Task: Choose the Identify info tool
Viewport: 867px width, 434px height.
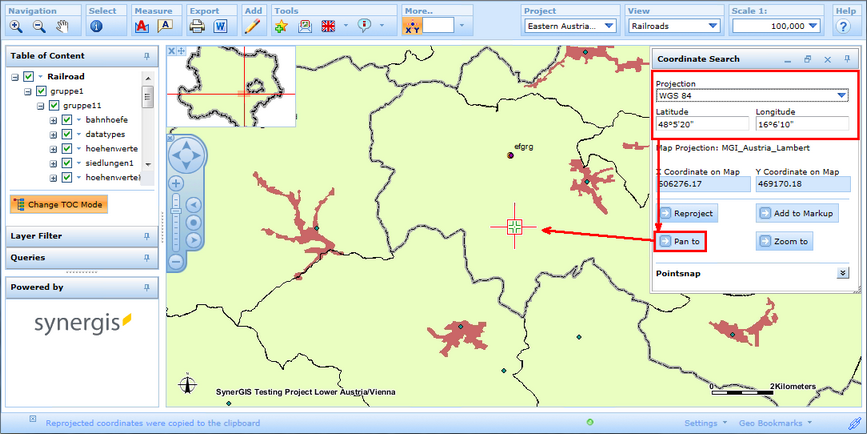Action: [x=96, y=26]
